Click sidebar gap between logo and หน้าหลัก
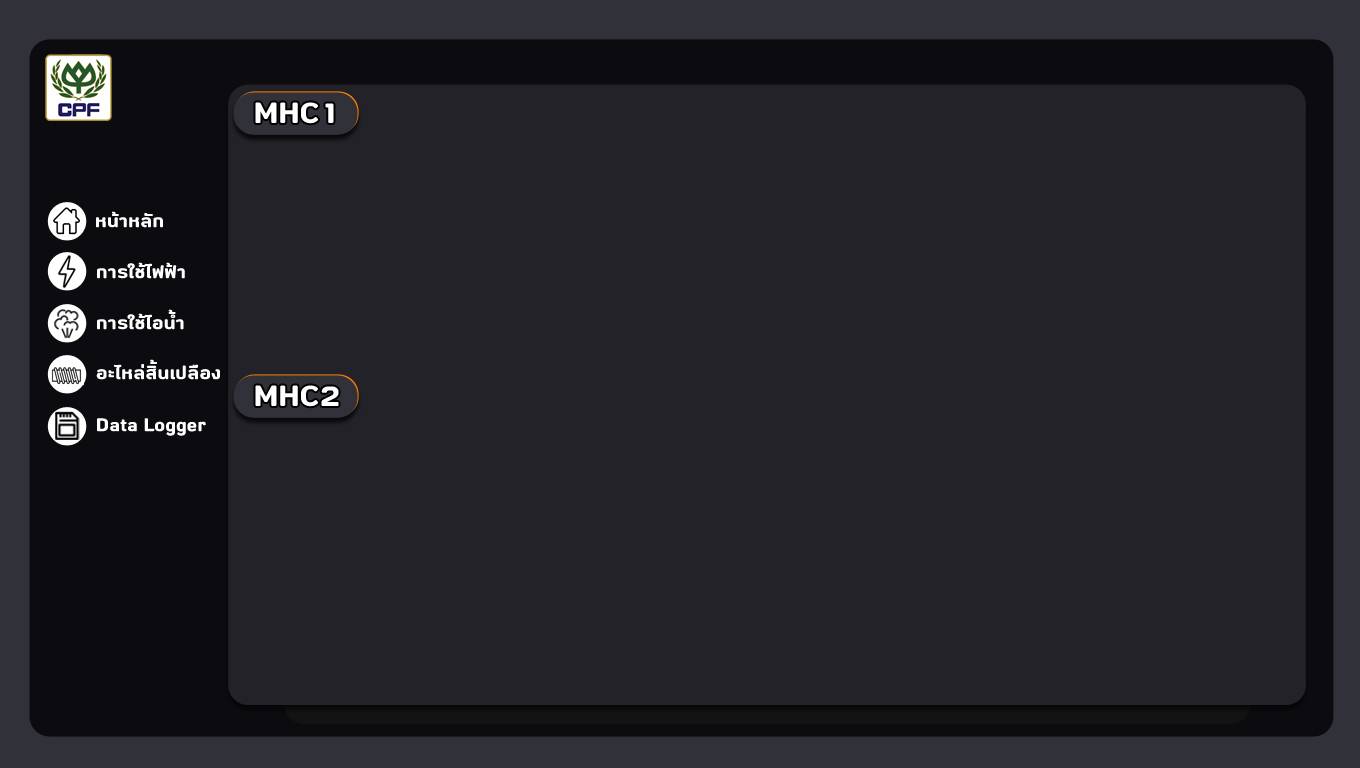1360x768 pixels. [x=128, y=160]
